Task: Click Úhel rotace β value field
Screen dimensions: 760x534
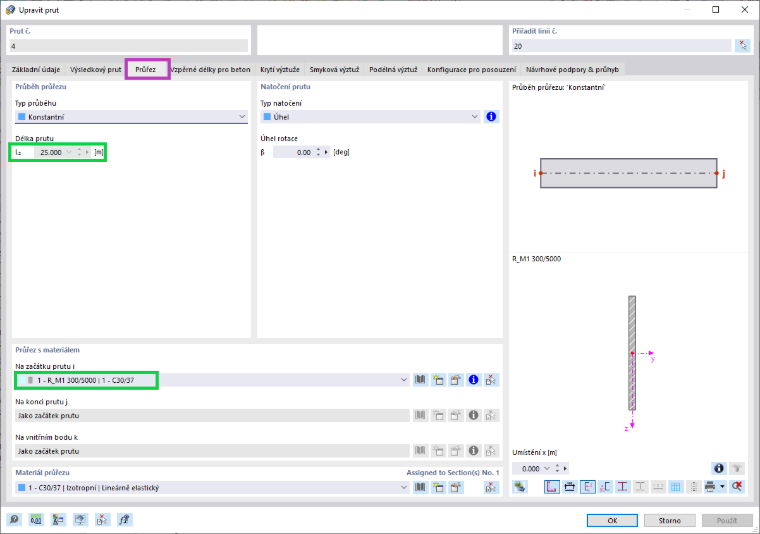Action: (x=293, y=152)
